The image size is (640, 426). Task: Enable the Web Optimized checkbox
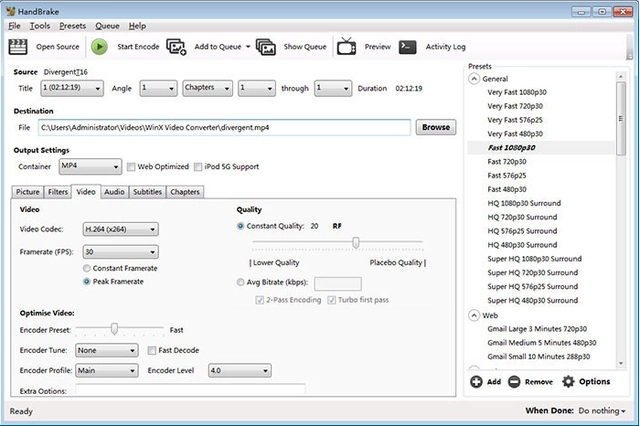pyautogui.click(x=131, y=166)
